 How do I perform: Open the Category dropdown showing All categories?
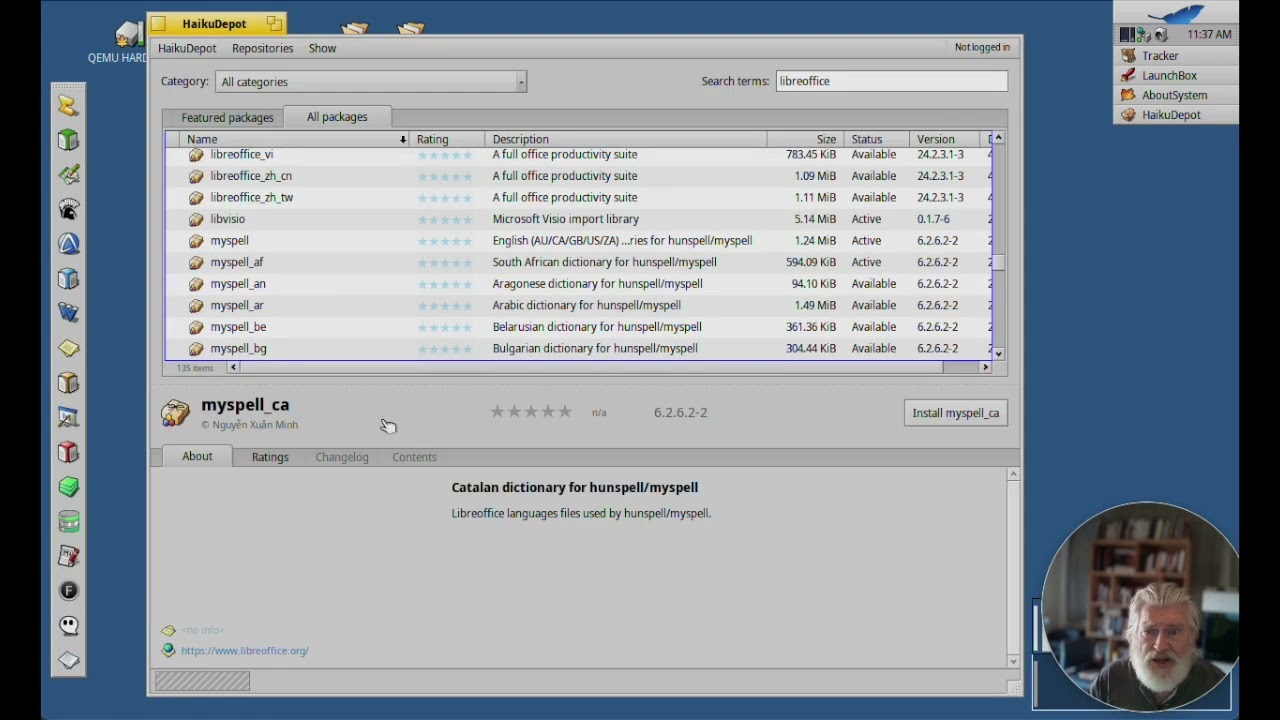pos(371,82)
